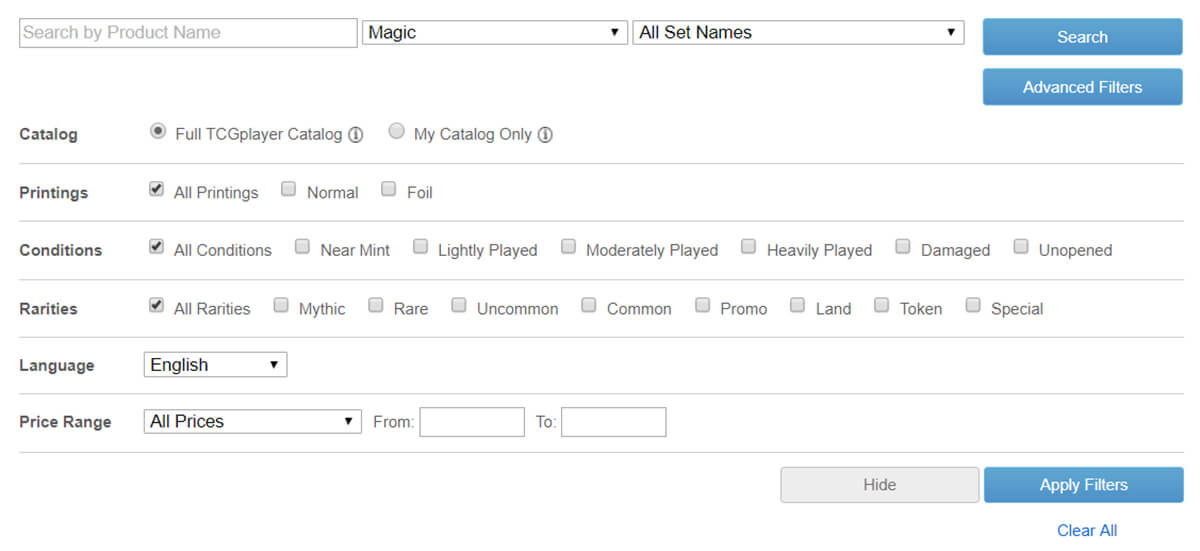The width and height of the screenshot is (1200, 551).
Task: Click info icon beside My Catalog Only
Action: click(545, 135)
